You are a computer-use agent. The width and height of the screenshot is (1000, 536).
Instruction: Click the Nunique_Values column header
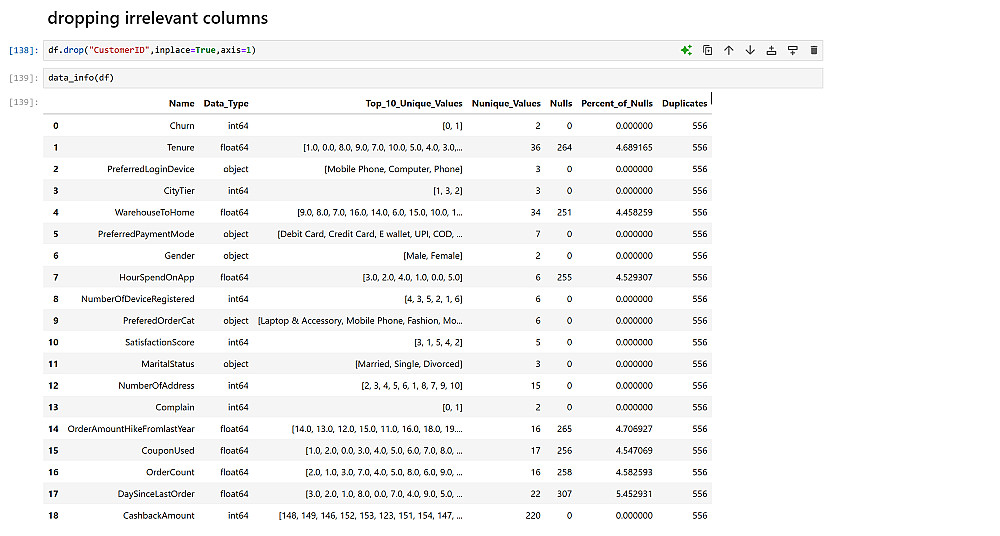coord(506,103)
